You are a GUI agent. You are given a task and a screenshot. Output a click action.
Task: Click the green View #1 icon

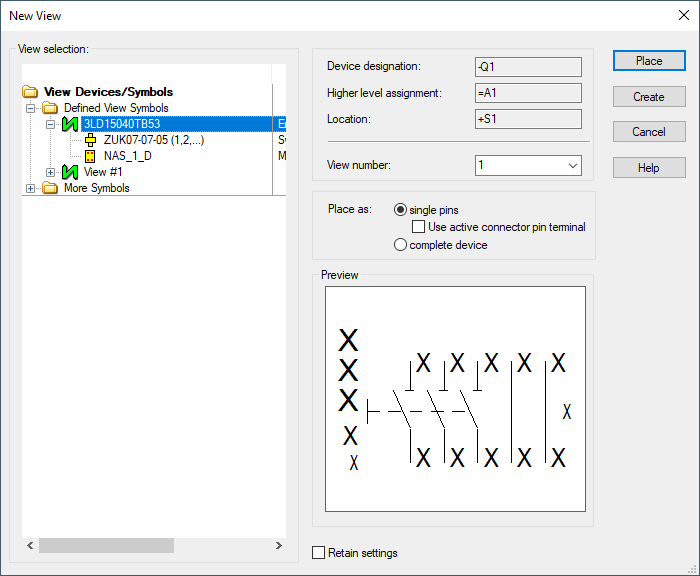[70, 172]
